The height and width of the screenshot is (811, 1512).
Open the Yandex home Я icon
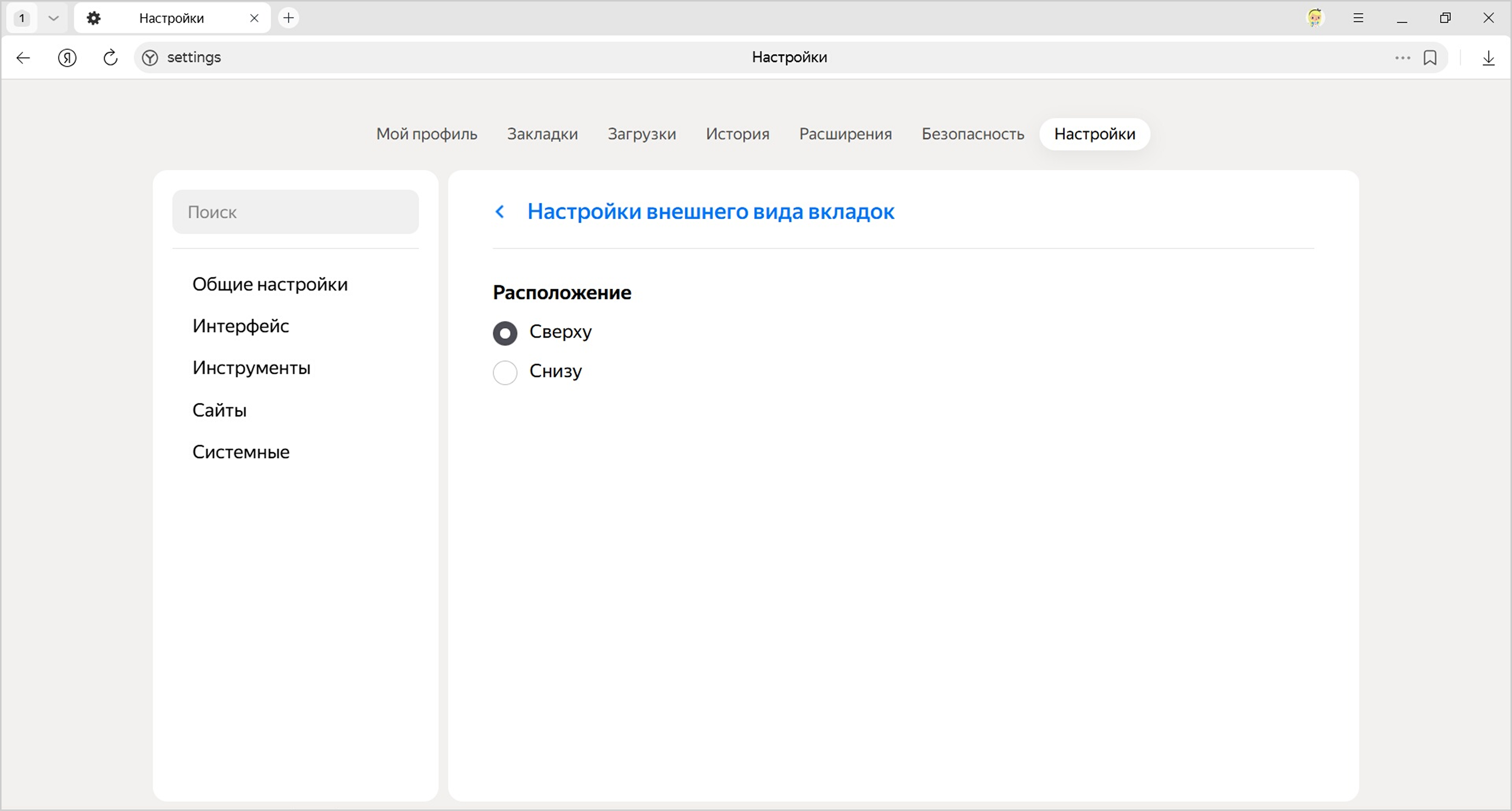pos(67,57)
